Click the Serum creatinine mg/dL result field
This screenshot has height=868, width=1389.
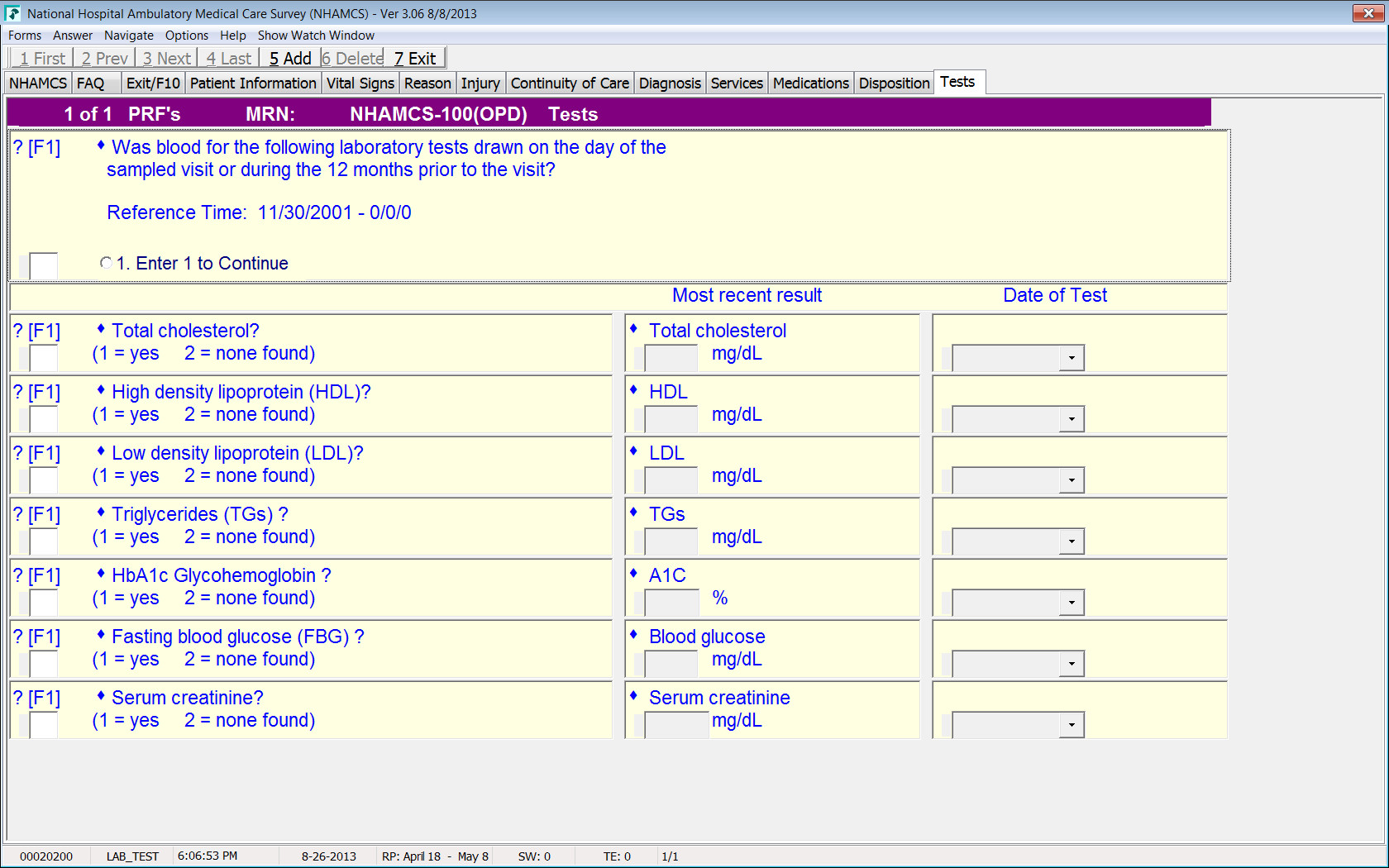tap(677, 725)
